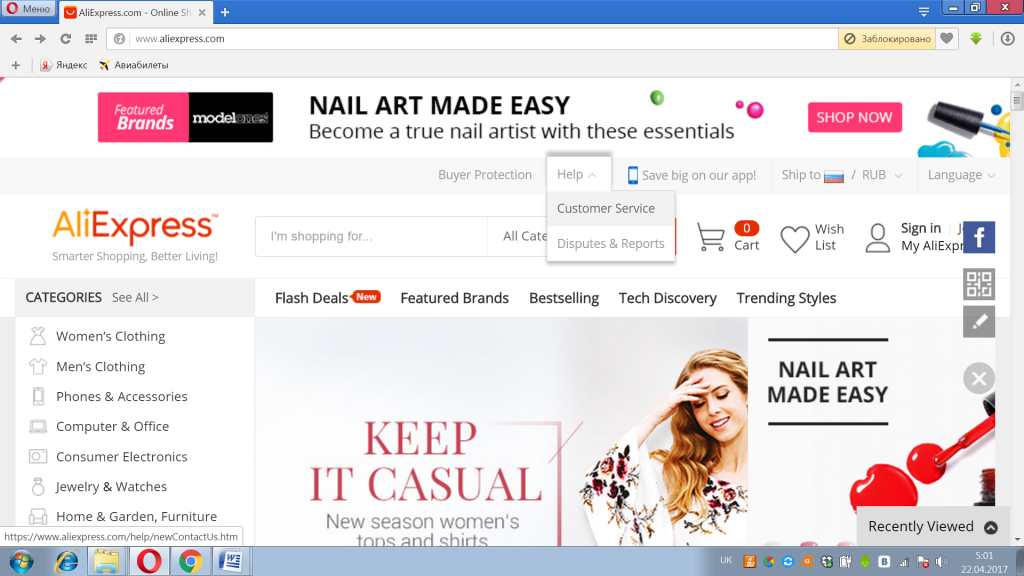The height and width of the screenshot is (576, 1024).
Task: Open the Bestselling tab
Action: [564, 298]
